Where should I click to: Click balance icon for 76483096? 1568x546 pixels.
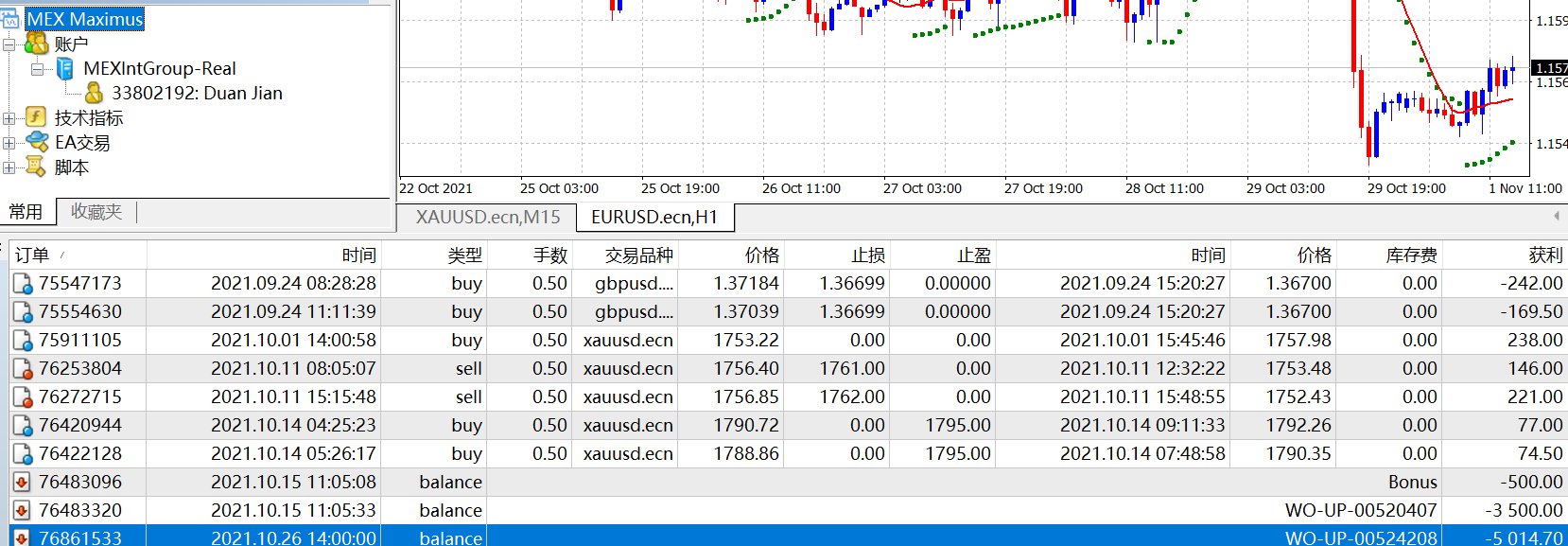22,482
